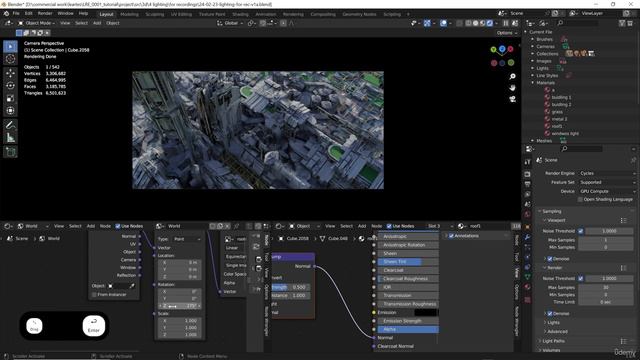This screenshot has width=640, height=360.
Task: Open the Render menu
Action: click(x=45, y=13)
